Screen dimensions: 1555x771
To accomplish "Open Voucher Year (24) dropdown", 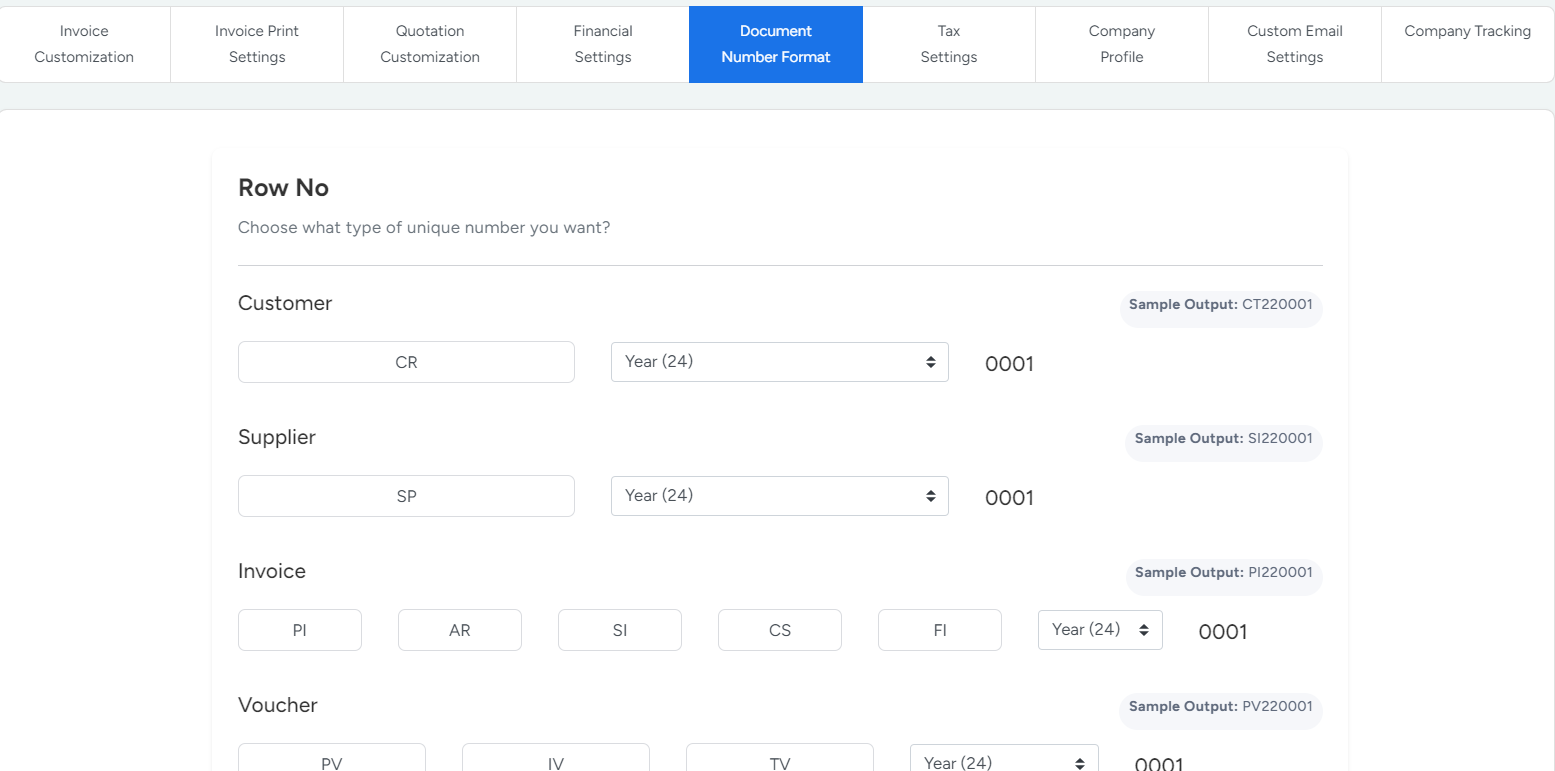I will click(1004, 758).
